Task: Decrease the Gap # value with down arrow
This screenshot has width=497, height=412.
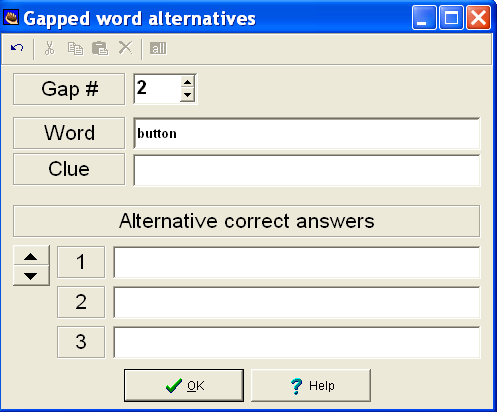Action: [188, 95]
